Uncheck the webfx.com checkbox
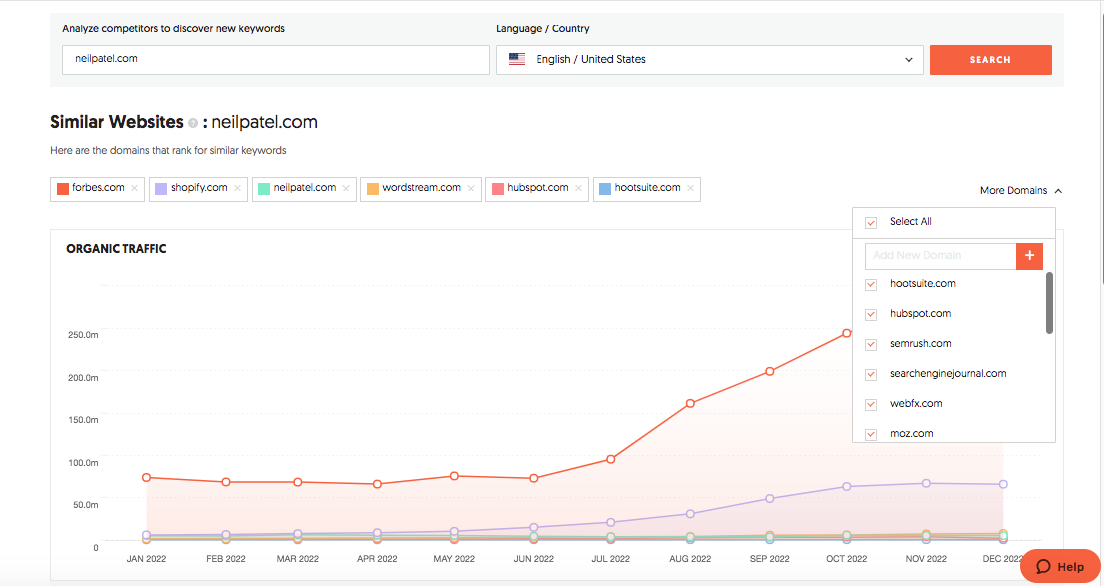This screenshot has height=586, width=1104. pyautogui.click(x=871, y=404)
